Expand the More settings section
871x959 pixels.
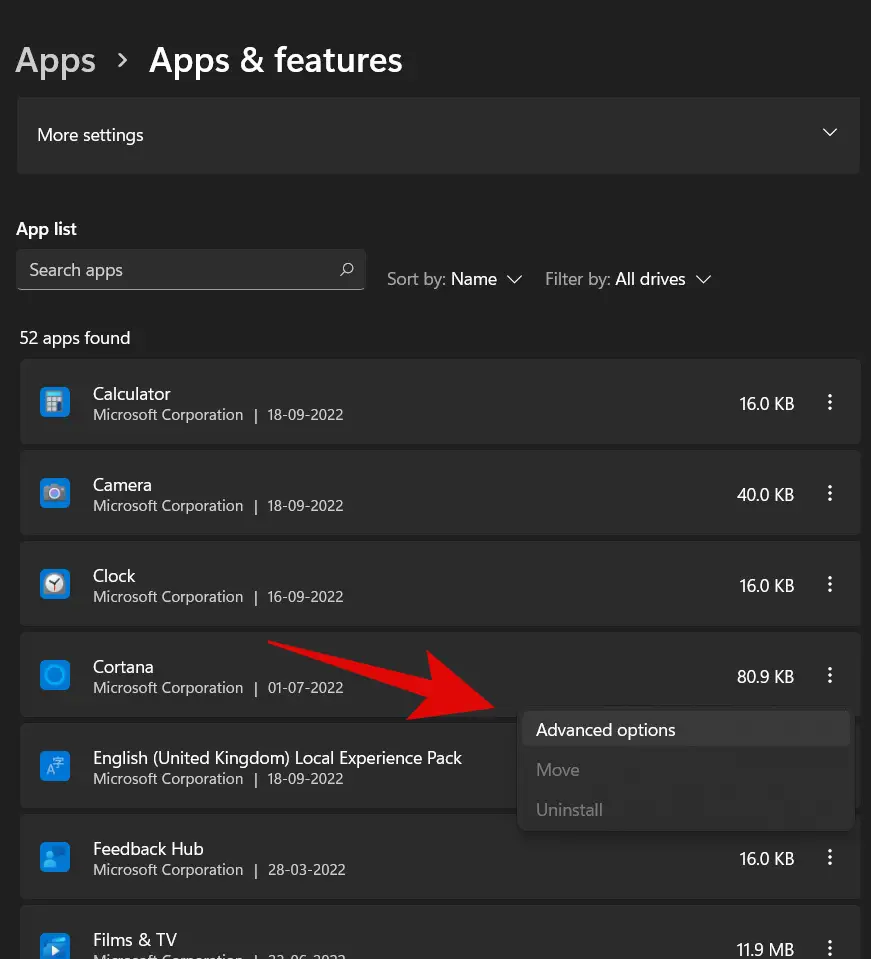[x=438, y=135]
